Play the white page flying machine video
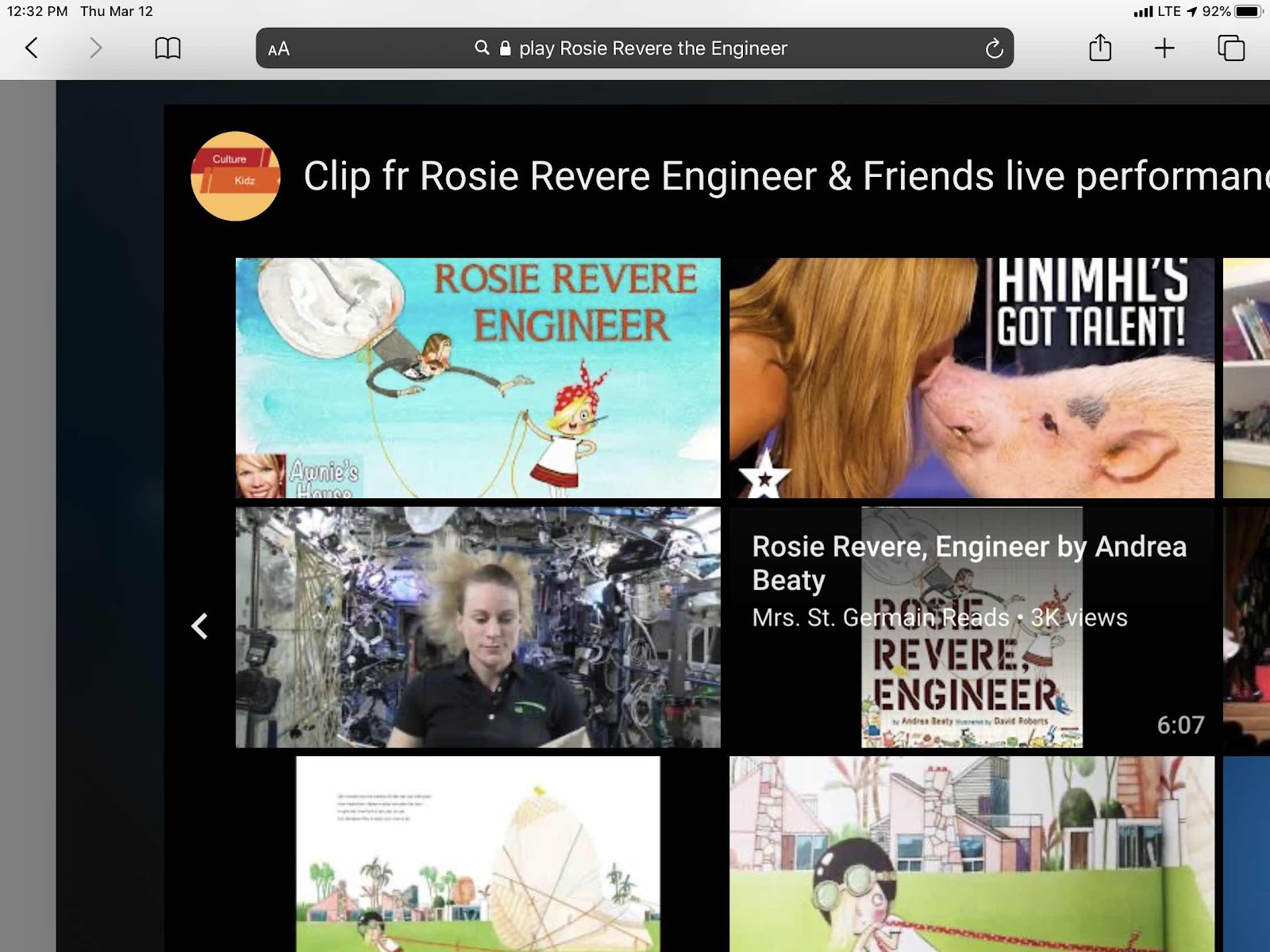 (x=478, y=854)
